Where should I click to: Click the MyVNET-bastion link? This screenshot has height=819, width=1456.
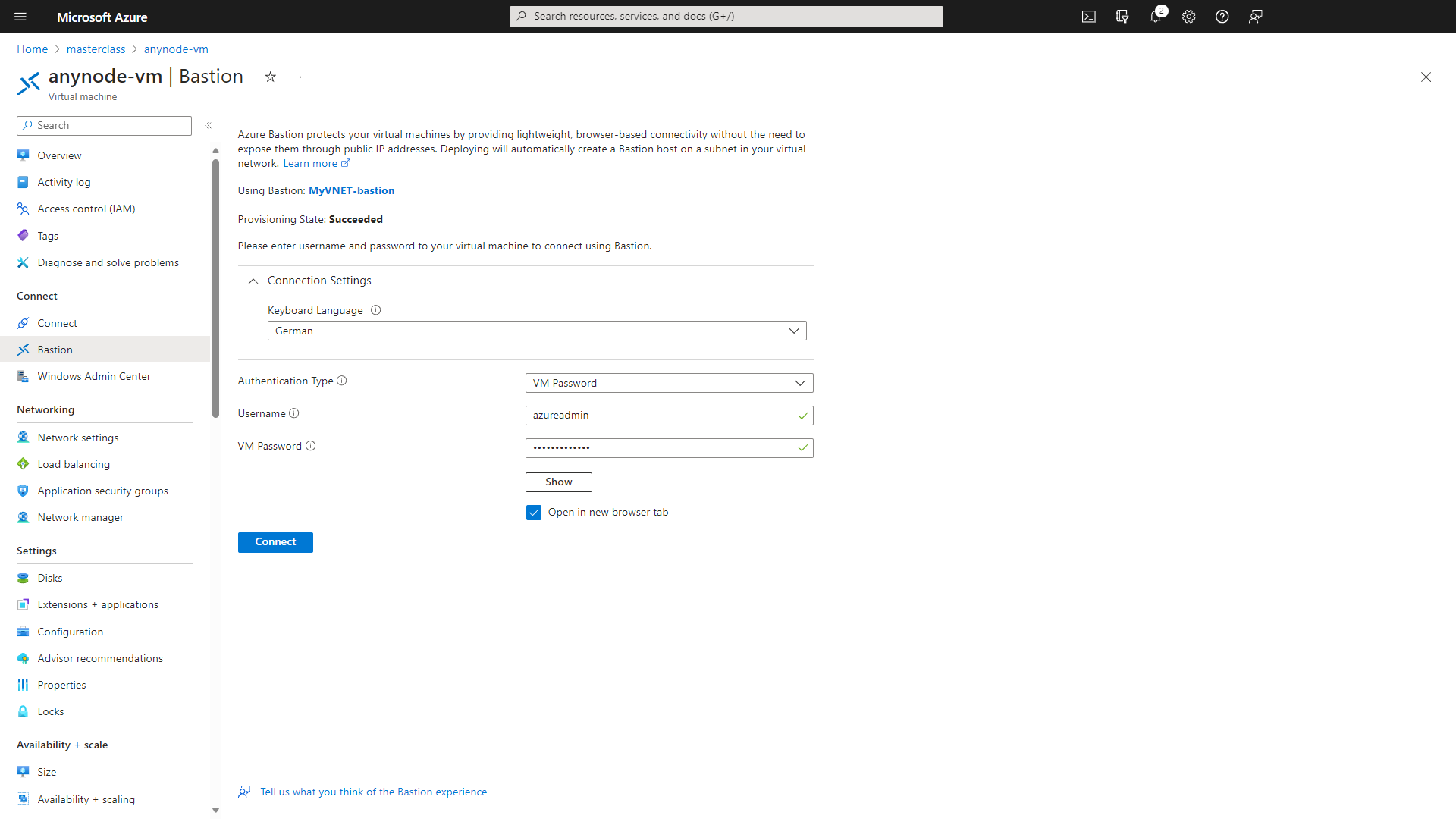351,190
